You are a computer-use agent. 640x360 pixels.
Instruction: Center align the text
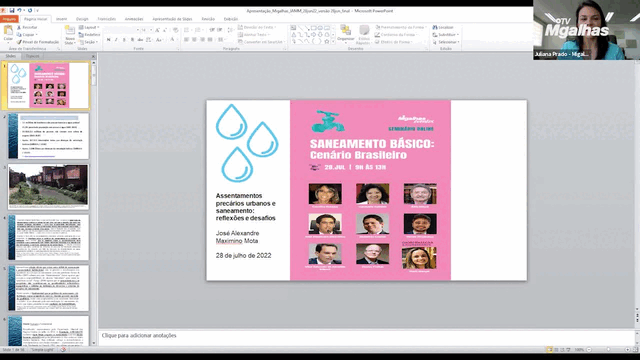click(x=194, y=40)
